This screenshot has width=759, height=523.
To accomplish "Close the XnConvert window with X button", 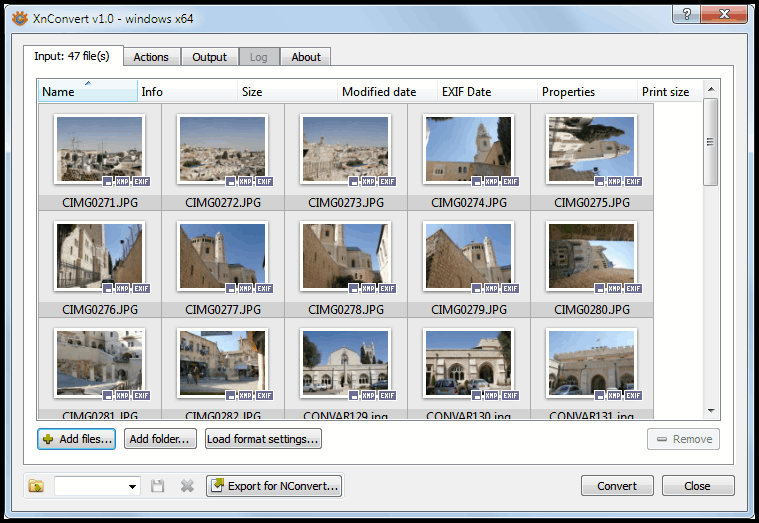I will pyautogui.click(x=724, y=14).
